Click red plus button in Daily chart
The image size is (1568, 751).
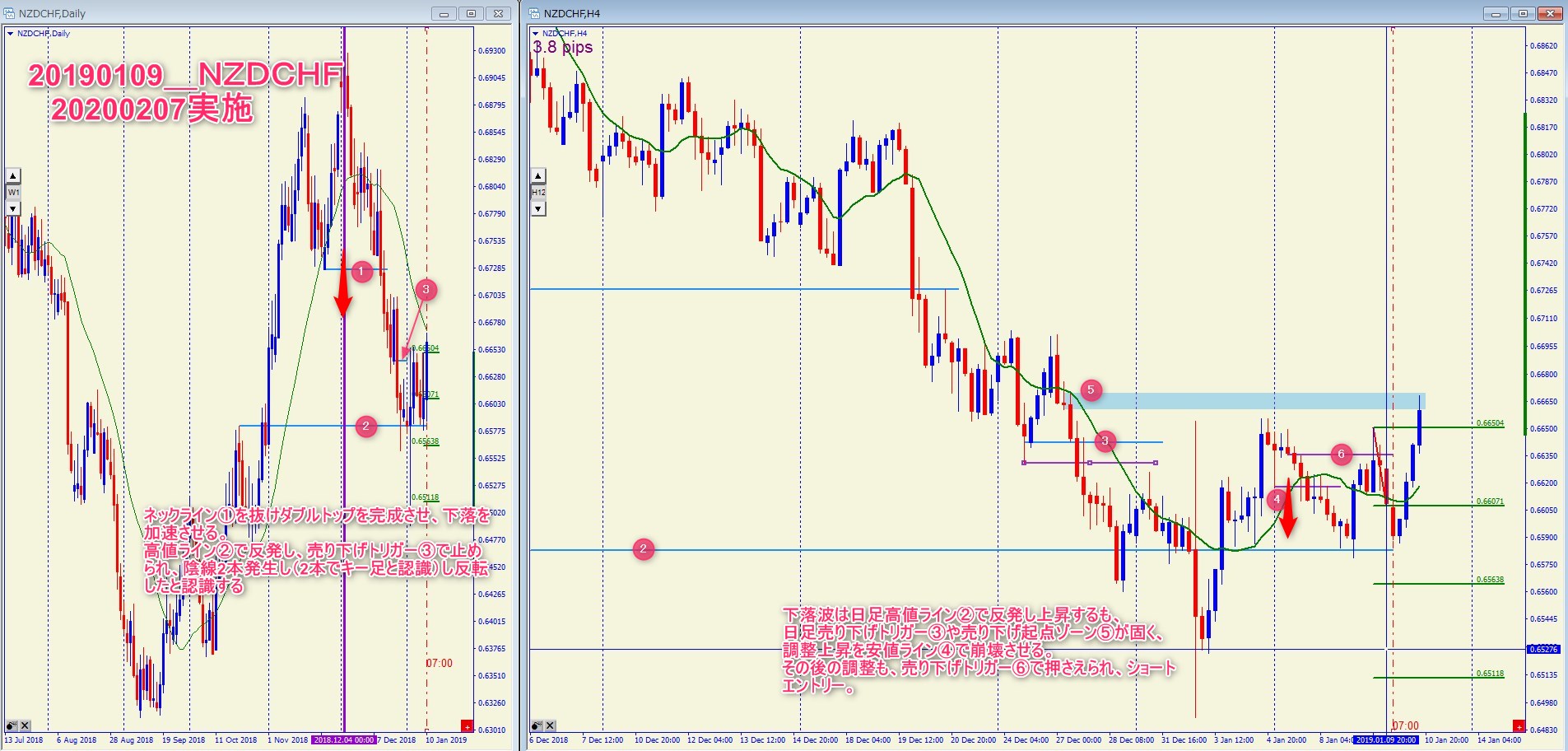[467, 725]
